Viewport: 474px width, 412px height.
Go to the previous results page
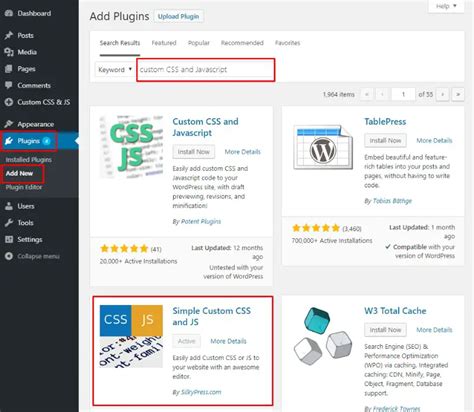pos(382,94)
